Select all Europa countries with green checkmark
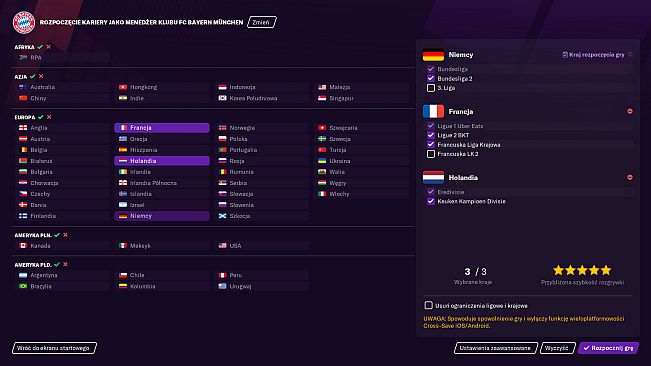The width and height of the screenshot is (651, 366). pos(41,117)
